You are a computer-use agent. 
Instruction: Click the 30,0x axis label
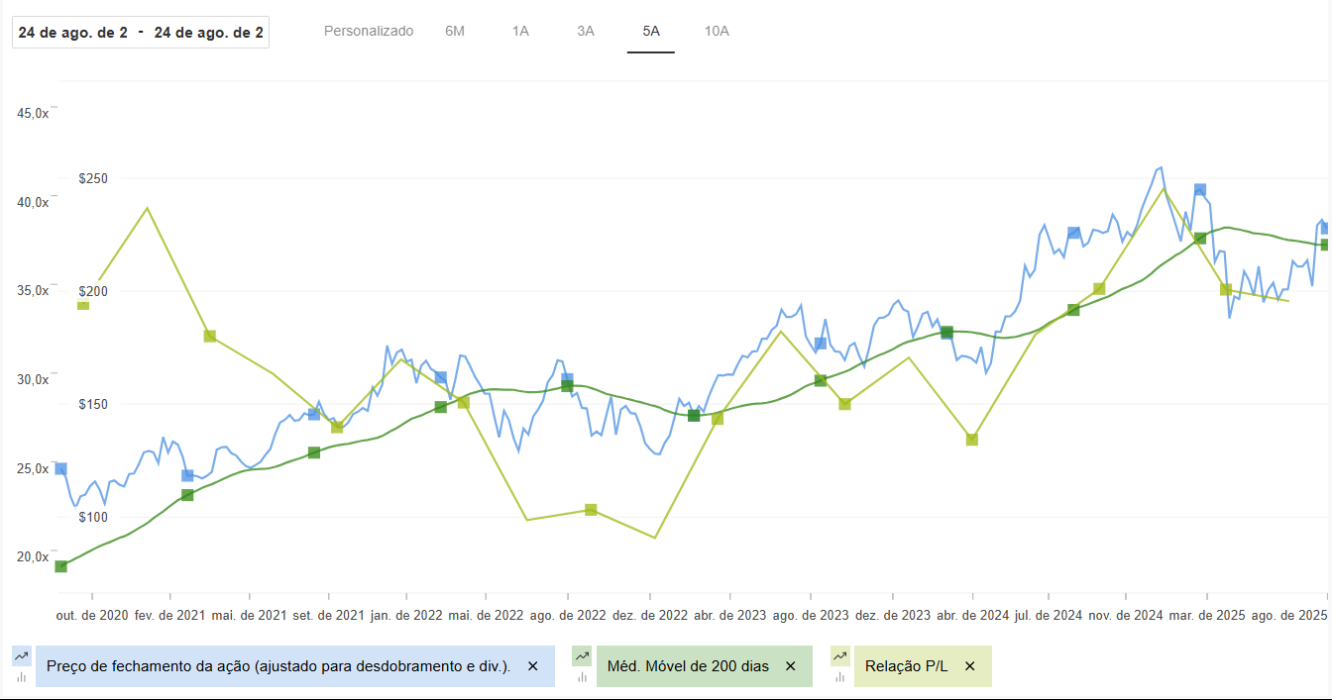[33, 380]
